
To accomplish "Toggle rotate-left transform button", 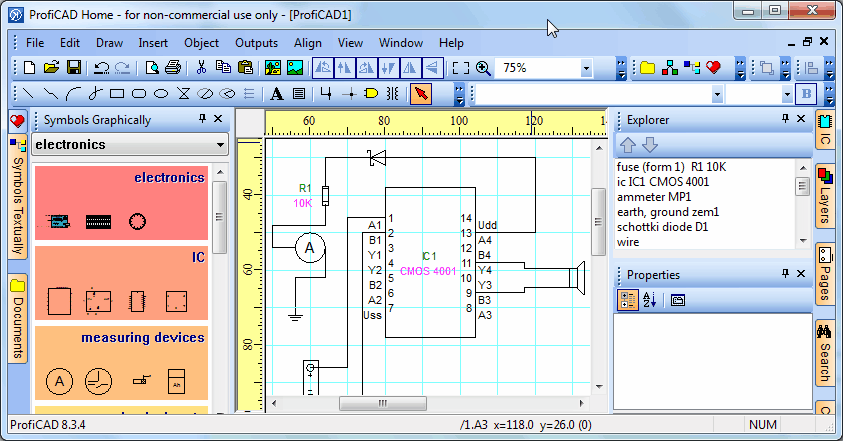I will coord(323,68).
